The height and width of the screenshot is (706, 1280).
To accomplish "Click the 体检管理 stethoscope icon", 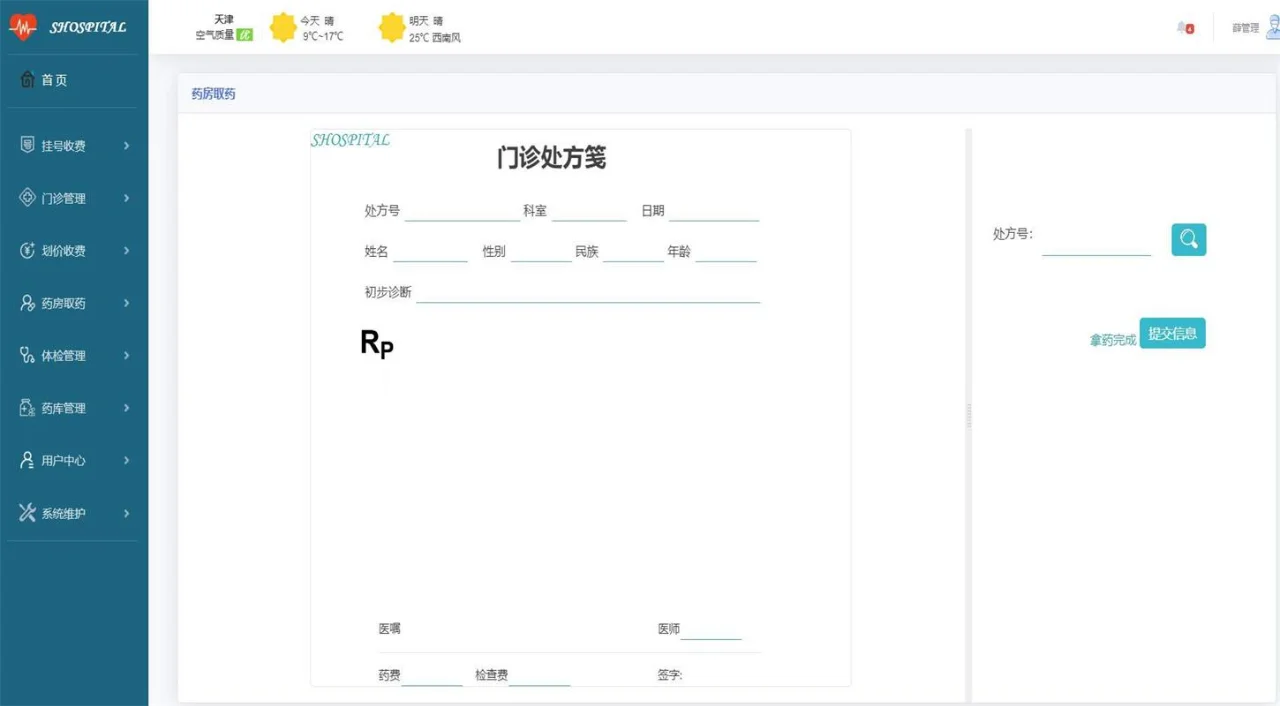I will pyautogui.click(x=28, y=356).
